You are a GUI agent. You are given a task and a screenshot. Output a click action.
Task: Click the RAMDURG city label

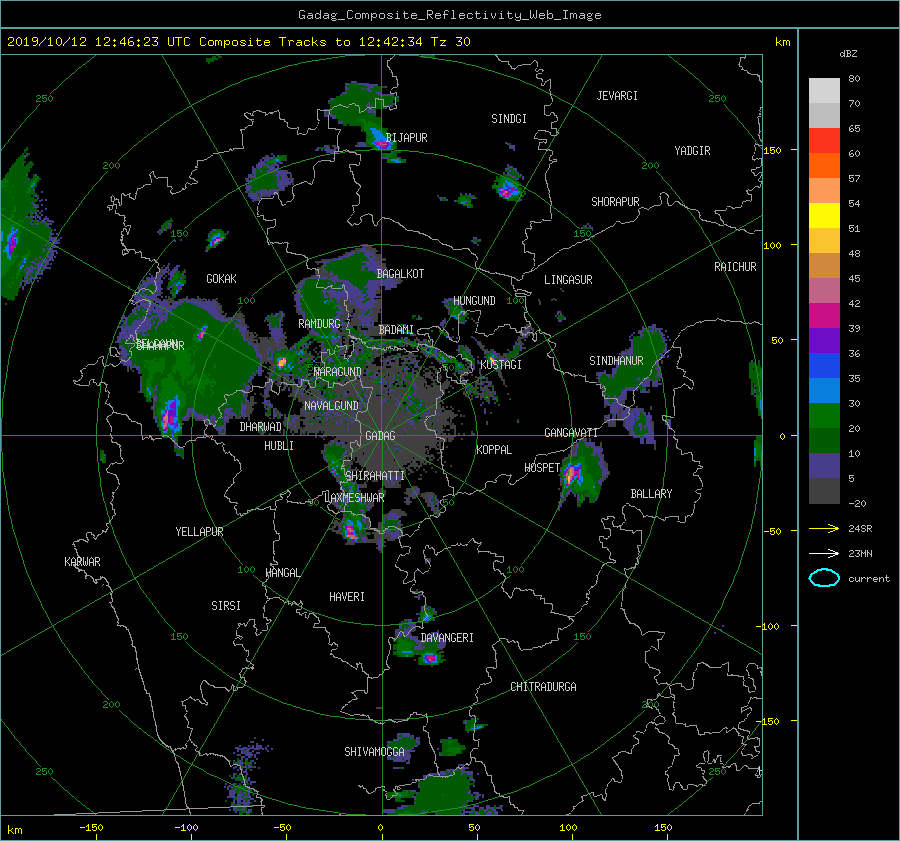(x=319, y=324)
